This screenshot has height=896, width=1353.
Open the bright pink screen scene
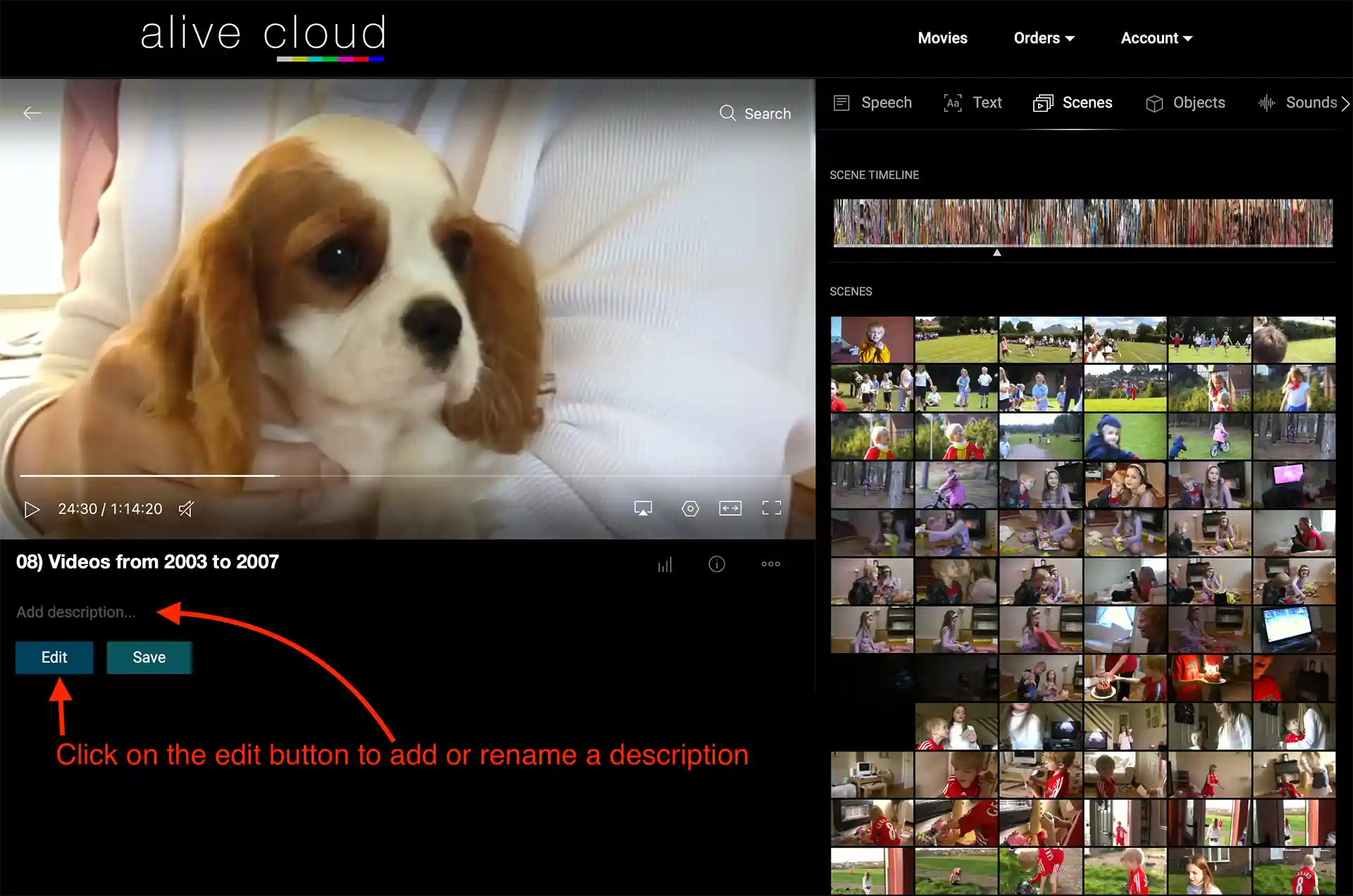[x=1294, y=485]
